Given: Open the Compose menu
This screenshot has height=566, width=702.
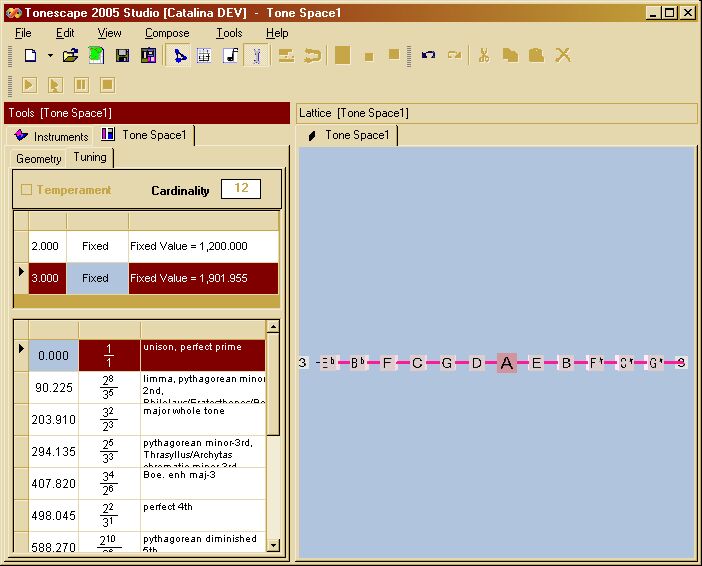Looking at the screenshot, I should click(x=167, y=33).
